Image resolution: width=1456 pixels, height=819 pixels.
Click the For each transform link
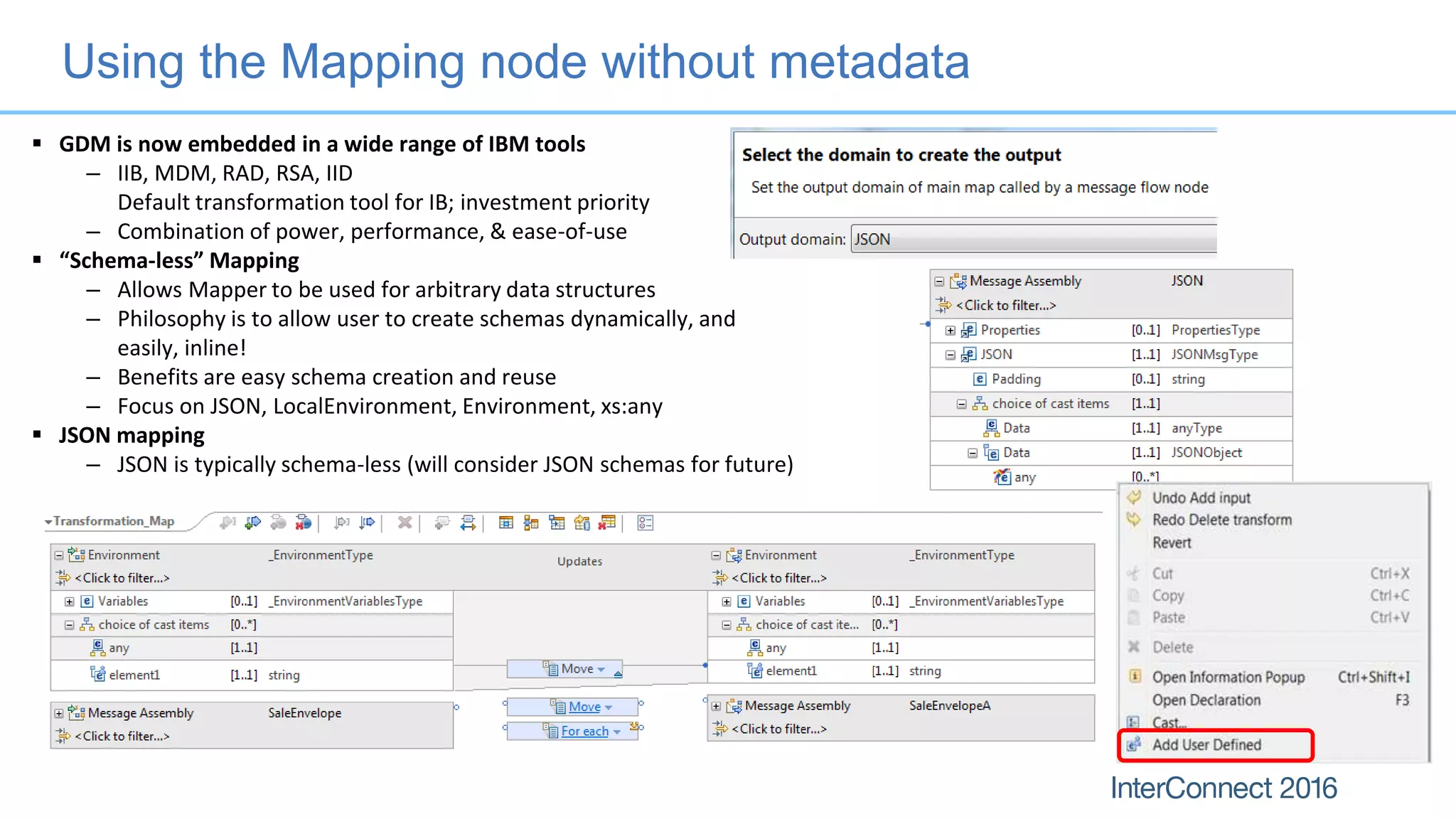584,731
